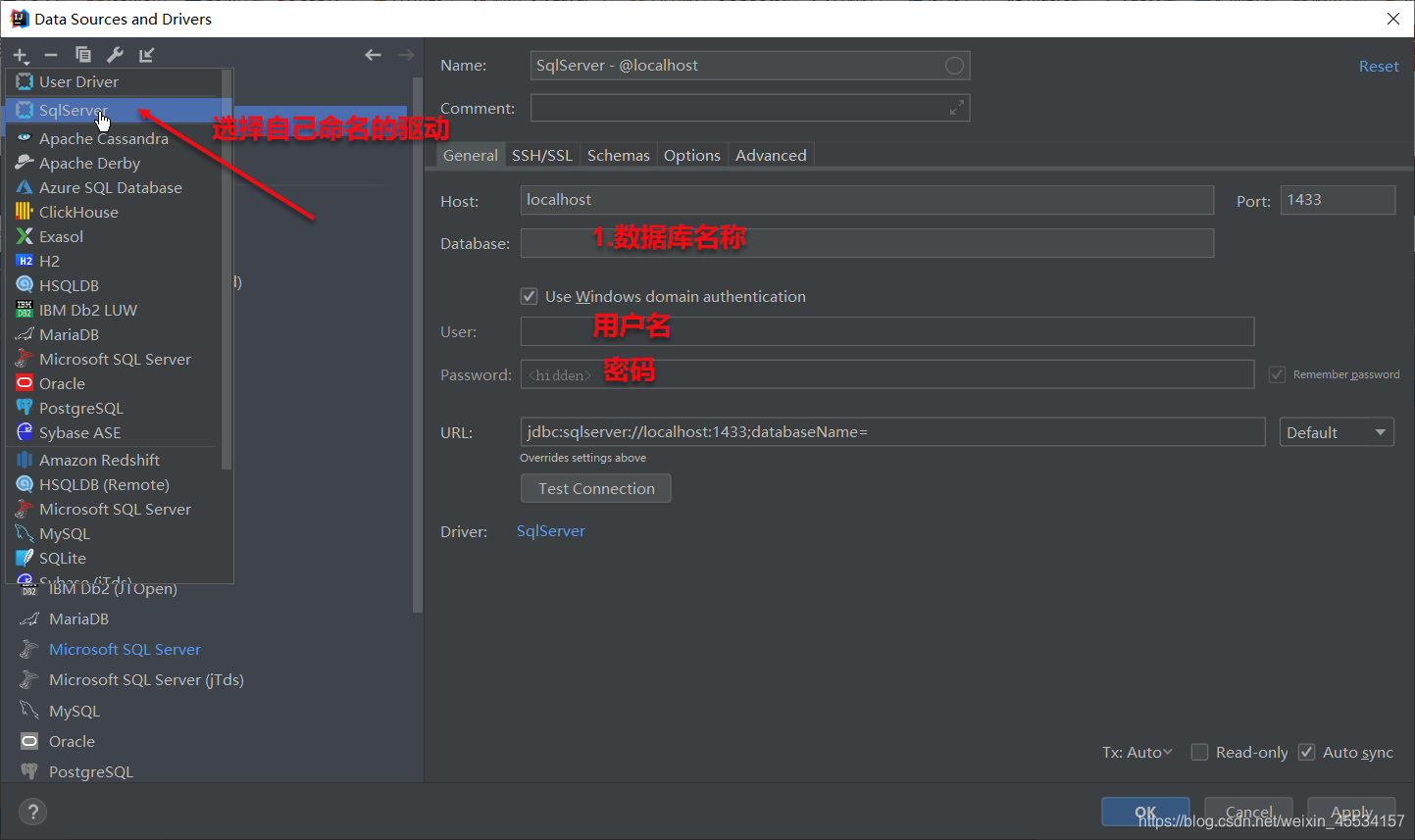
Task: Open the Tx: Auto dropdown
Action: coord(1137,752)
